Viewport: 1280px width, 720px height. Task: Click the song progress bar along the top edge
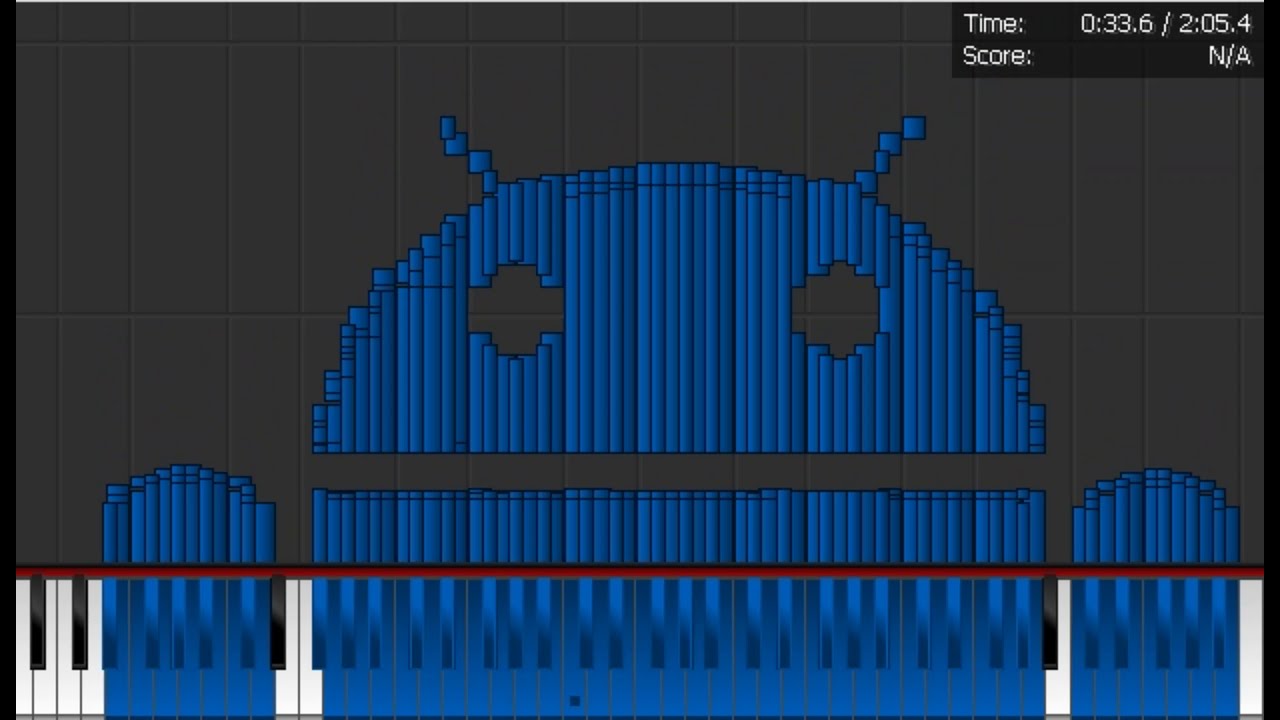[640, 2]
